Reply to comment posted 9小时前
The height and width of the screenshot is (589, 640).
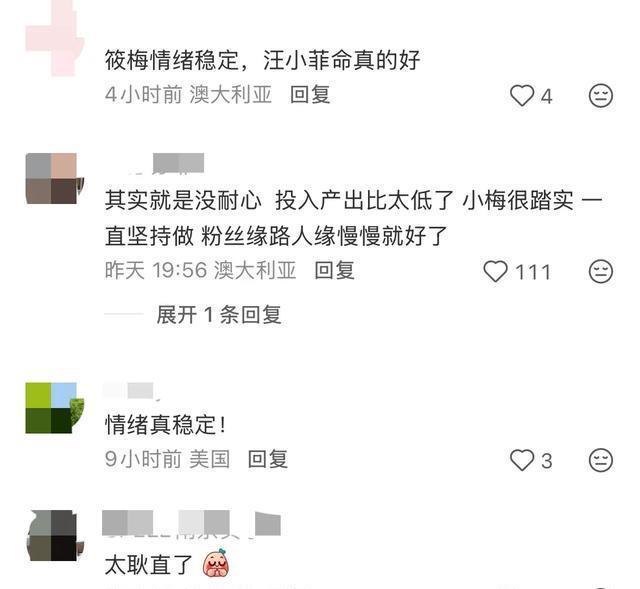[268, 459]
